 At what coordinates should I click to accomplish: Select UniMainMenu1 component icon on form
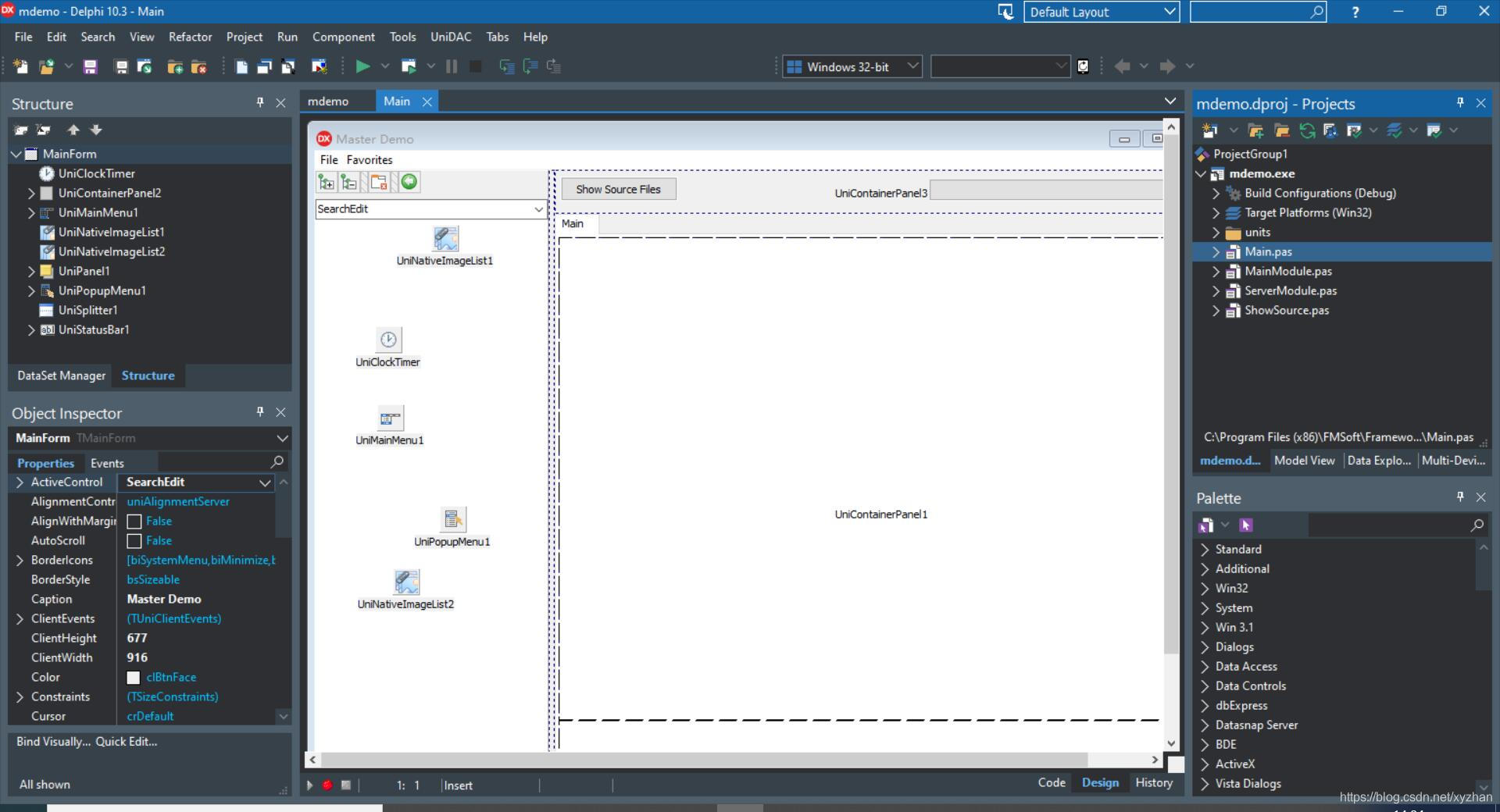(390, 418)
